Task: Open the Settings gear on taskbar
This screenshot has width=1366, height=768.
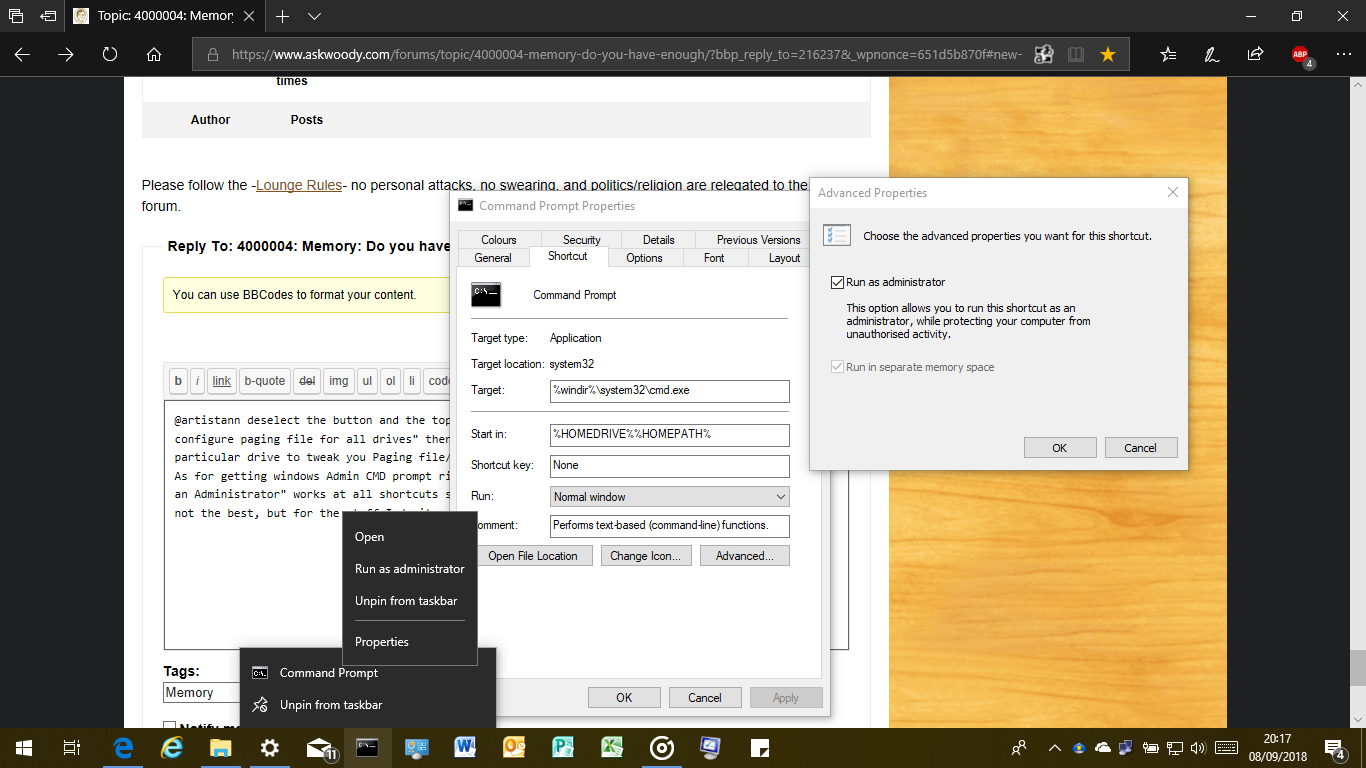Action: click(269, 747)
